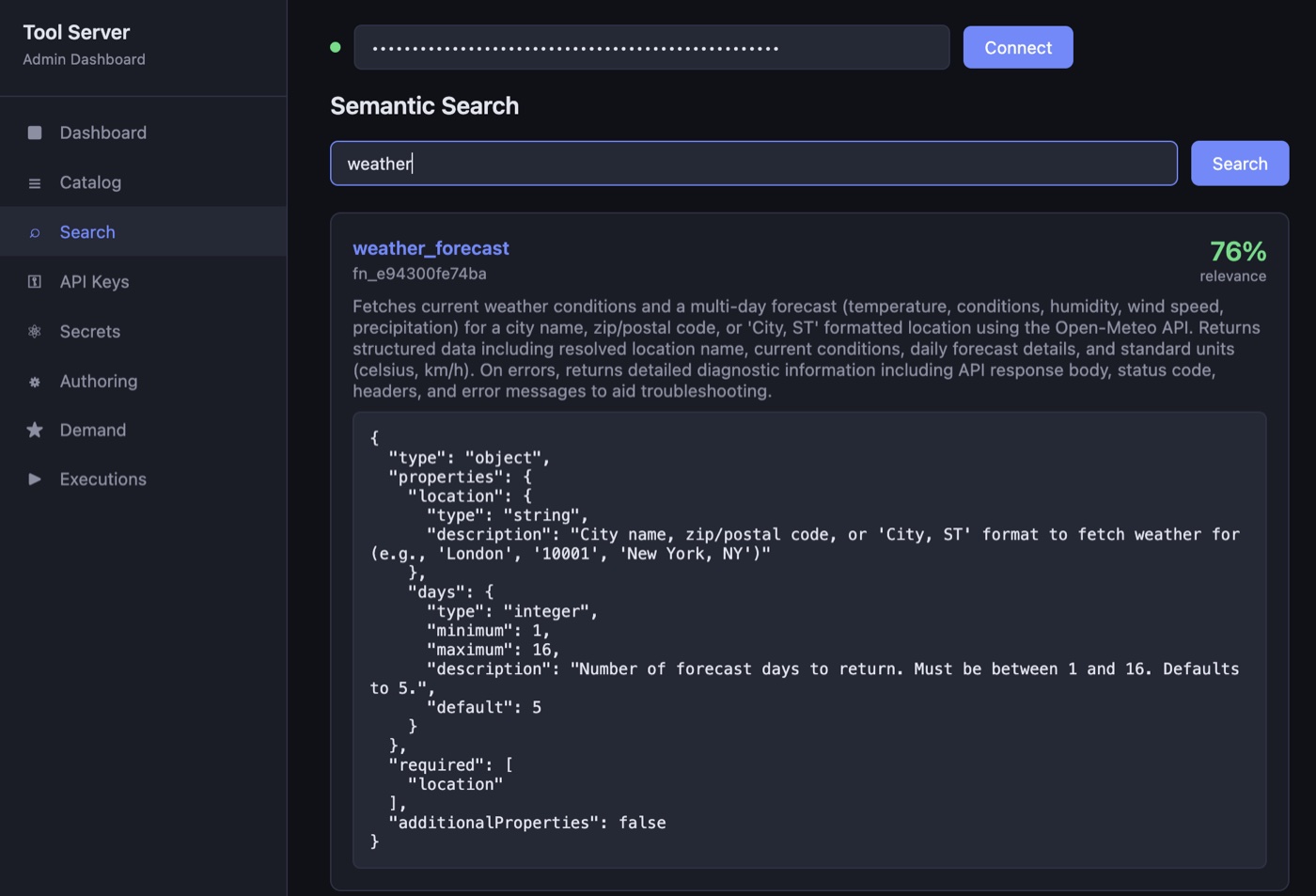Image resolution: width=1316 pixels, height=896 pixels.
Task: Show the Executions list
Action: point(143,479)
